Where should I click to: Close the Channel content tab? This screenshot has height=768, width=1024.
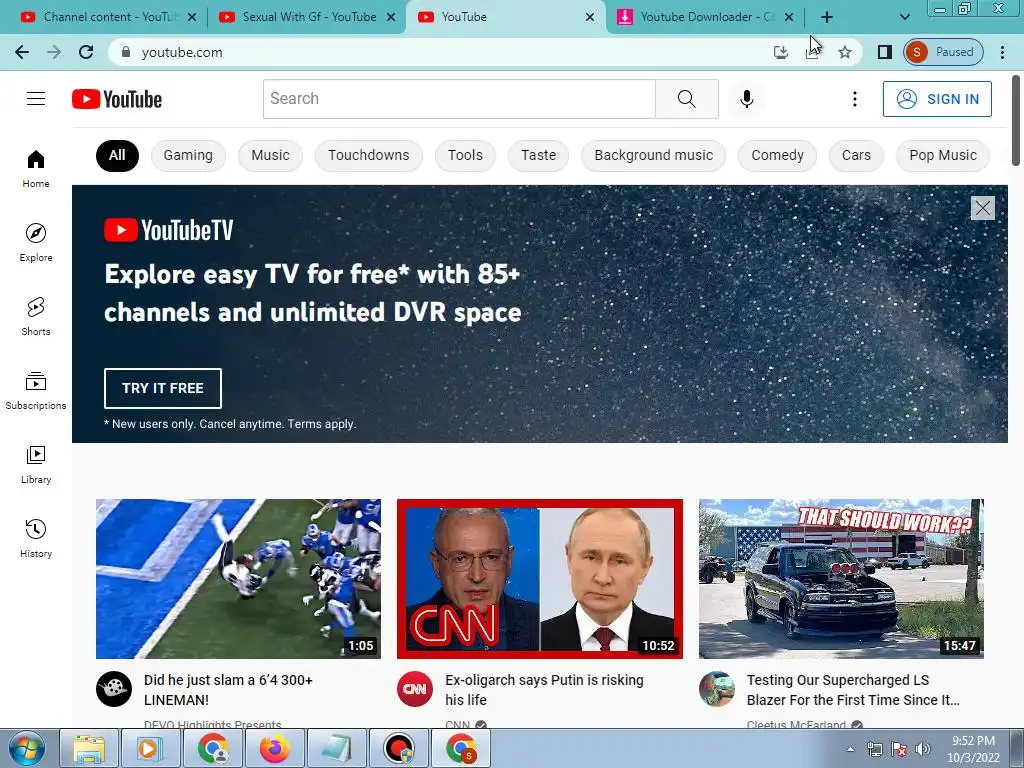192,17
